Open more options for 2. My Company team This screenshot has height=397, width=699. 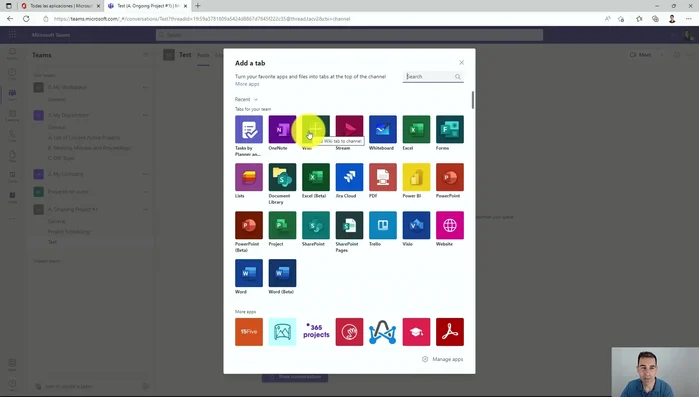tap(145, 174)
